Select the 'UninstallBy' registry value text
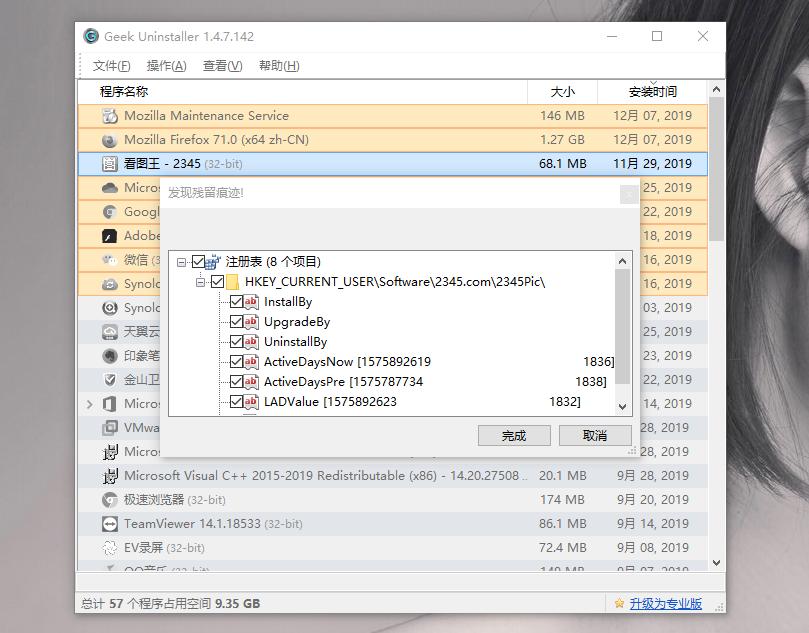Viewport: 809px width, 633px height. [x=296, y=342]
